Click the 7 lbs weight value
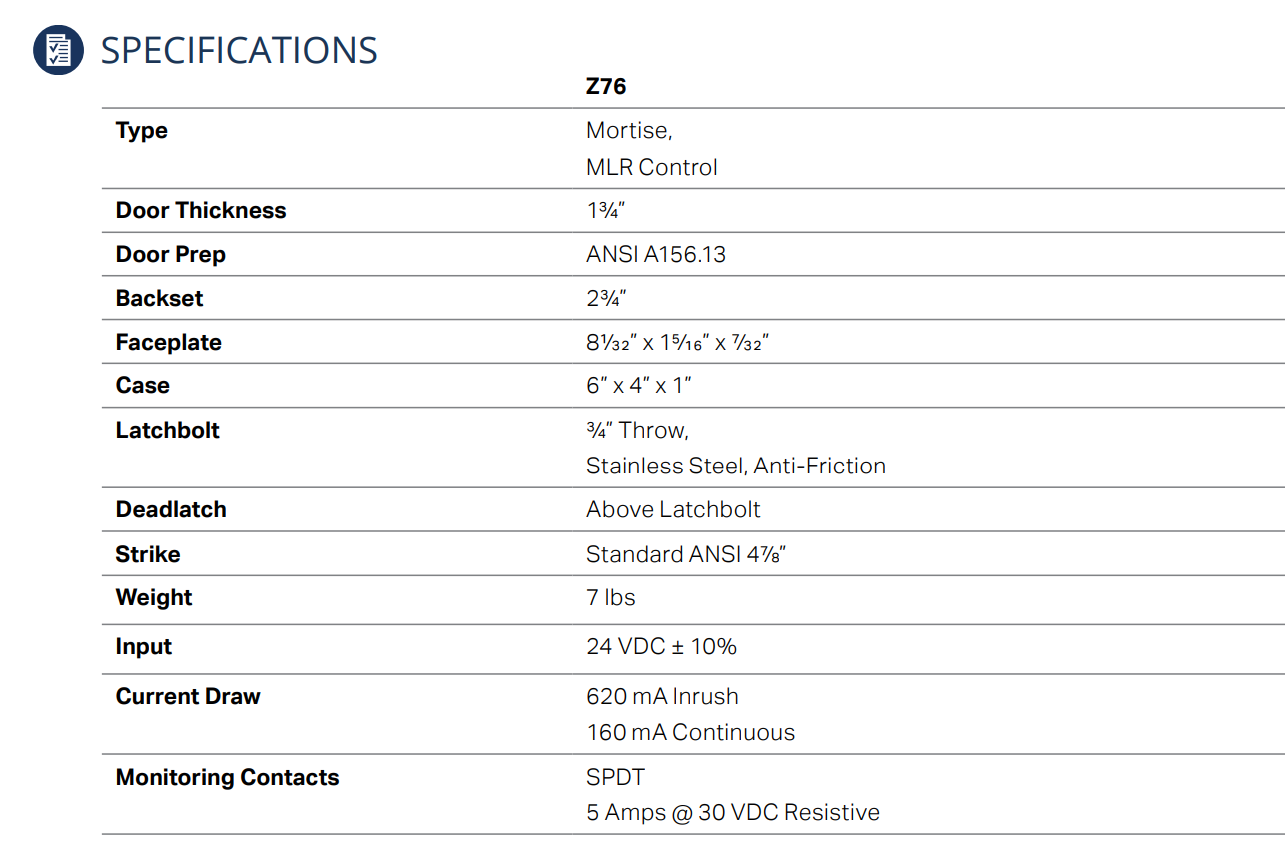 point(611,598)
